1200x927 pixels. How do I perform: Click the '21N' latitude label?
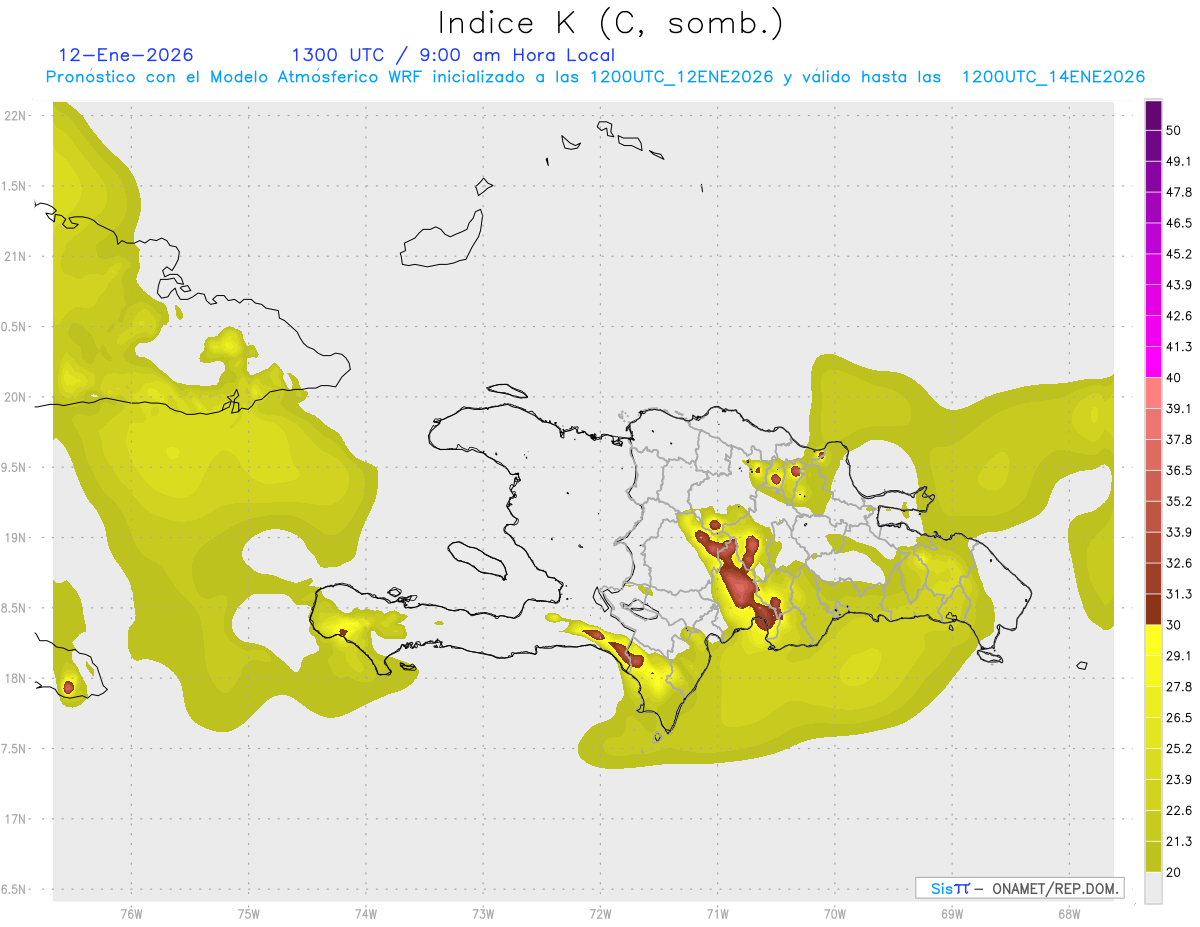[15, 257]
